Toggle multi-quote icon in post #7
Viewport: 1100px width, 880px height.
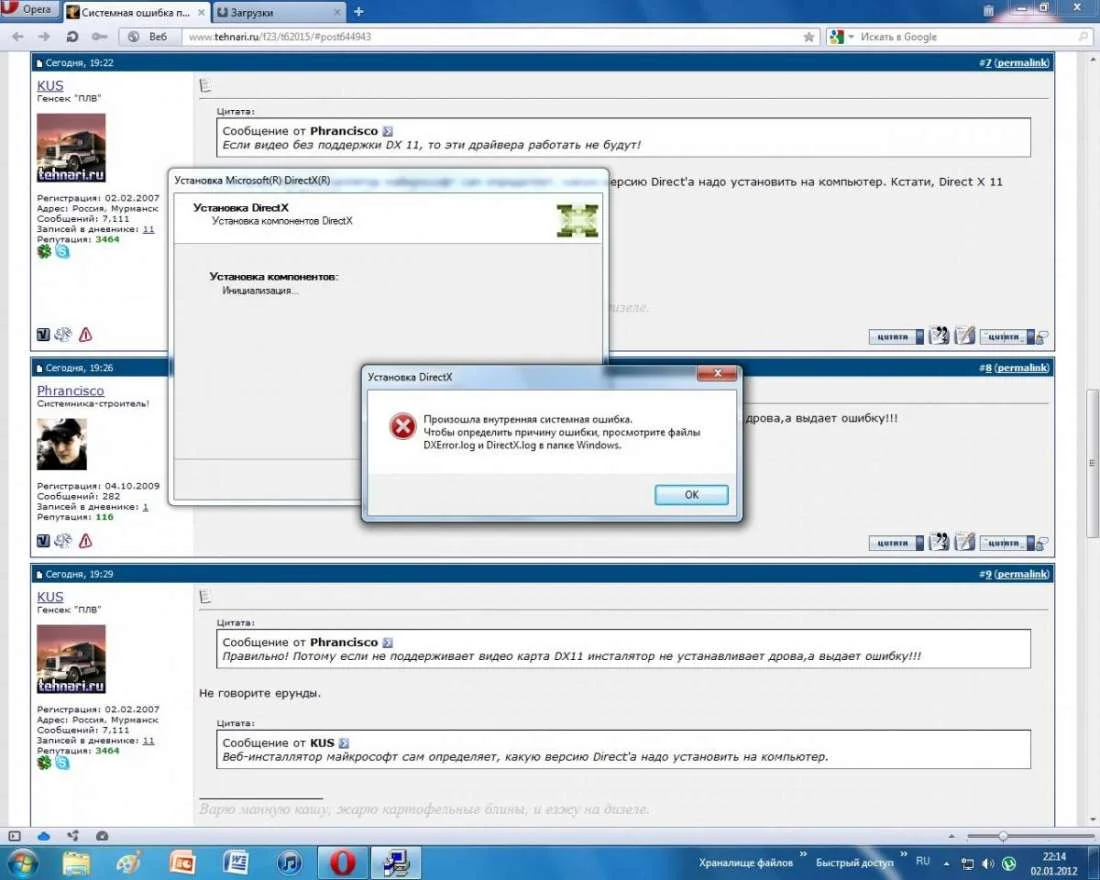coord(939,336)
